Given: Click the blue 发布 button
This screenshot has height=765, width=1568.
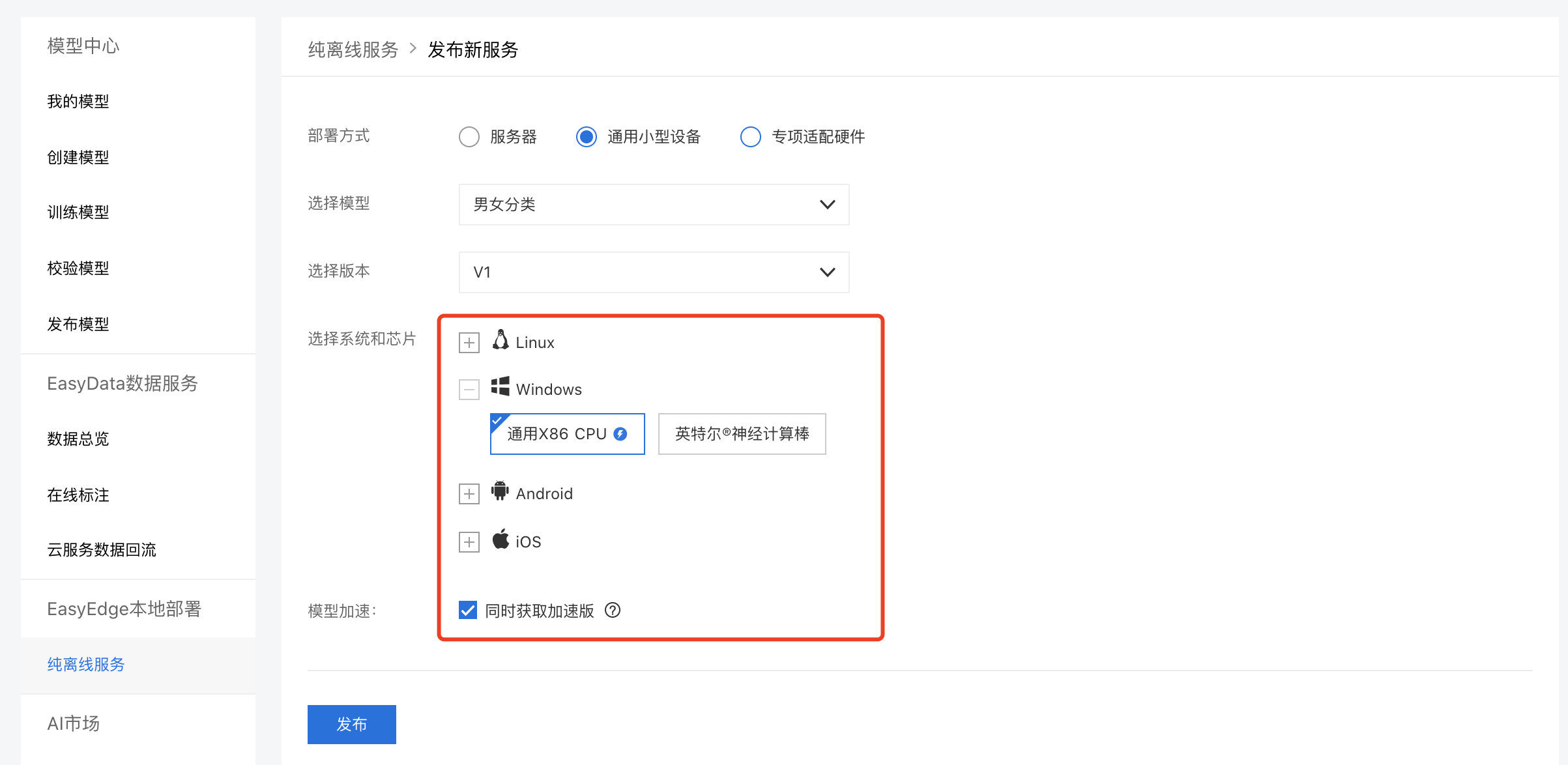Looking at the screenshot, I should pyautogui.click(x=352, y=725).
